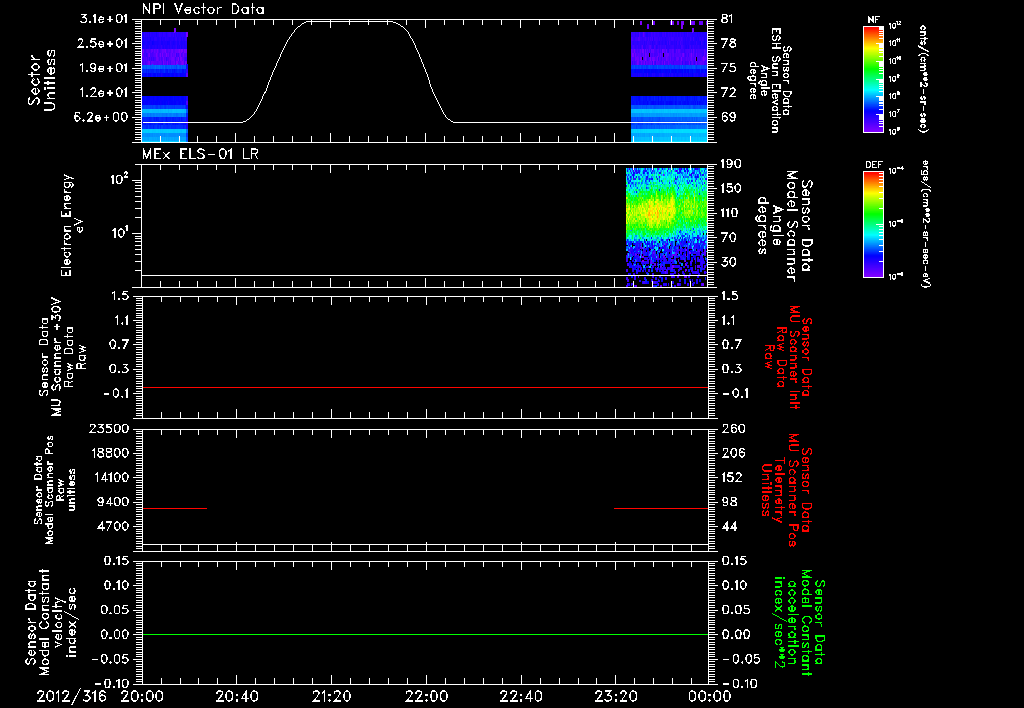The image size is (1024, 708).
Task: Click the 260 telemetry tick label
Action: point(731,429)
